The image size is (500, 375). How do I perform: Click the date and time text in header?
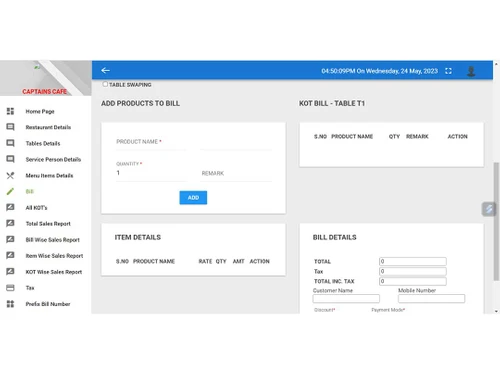(379, 71)
